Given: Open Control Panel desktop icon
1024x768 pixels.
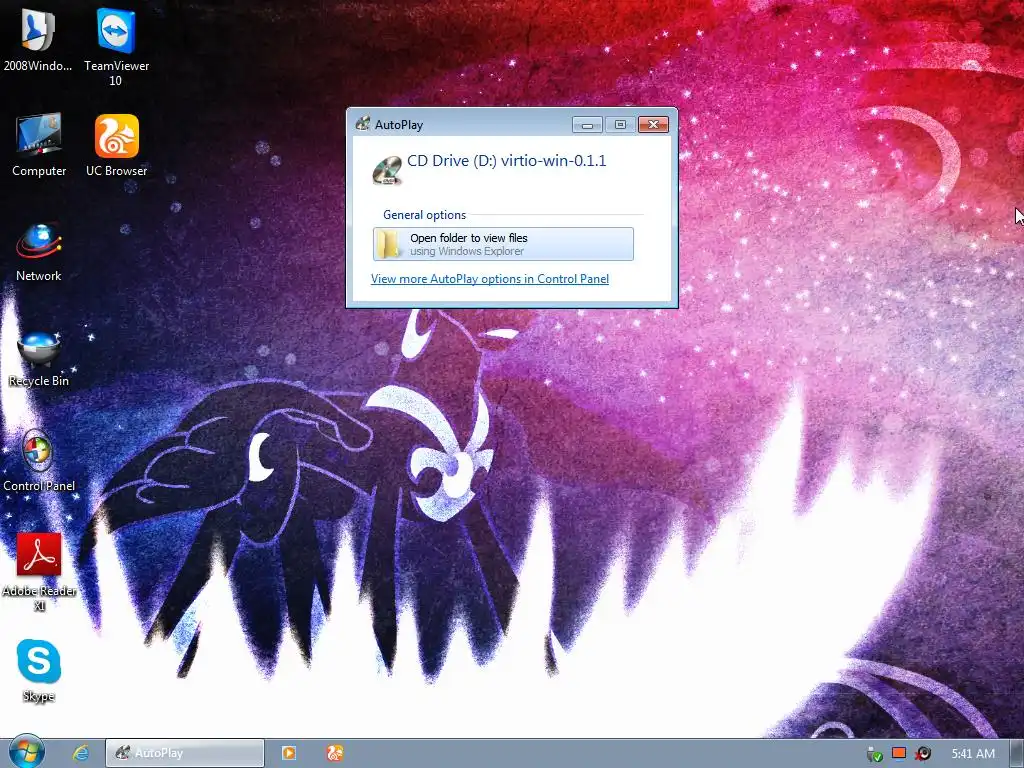Looking at the screenshot, I should (x=39, y=462).
